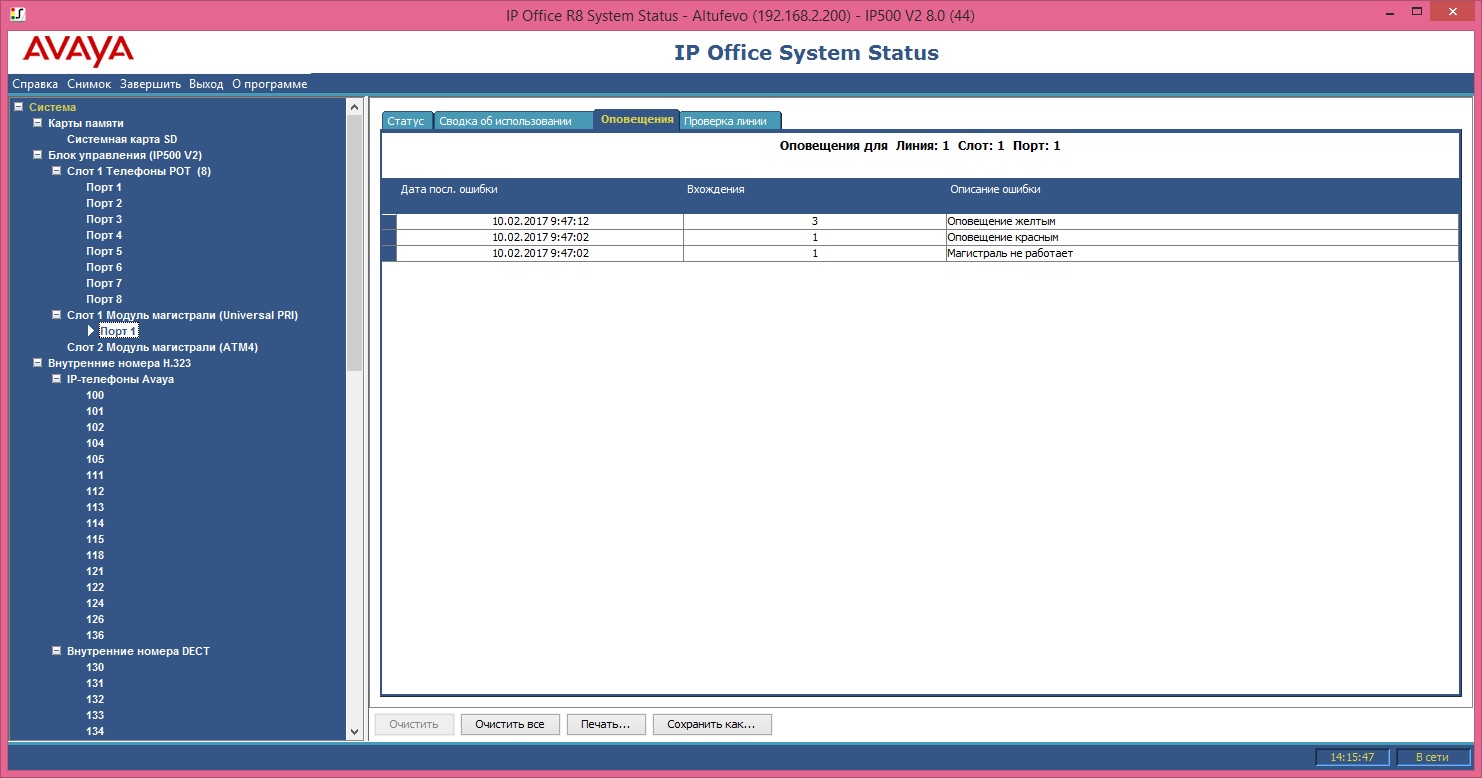Select Порт 1 under Universal PRI
Viewport: 1482px width, 778px height.
pyautogui.click(x=118, y=331)
